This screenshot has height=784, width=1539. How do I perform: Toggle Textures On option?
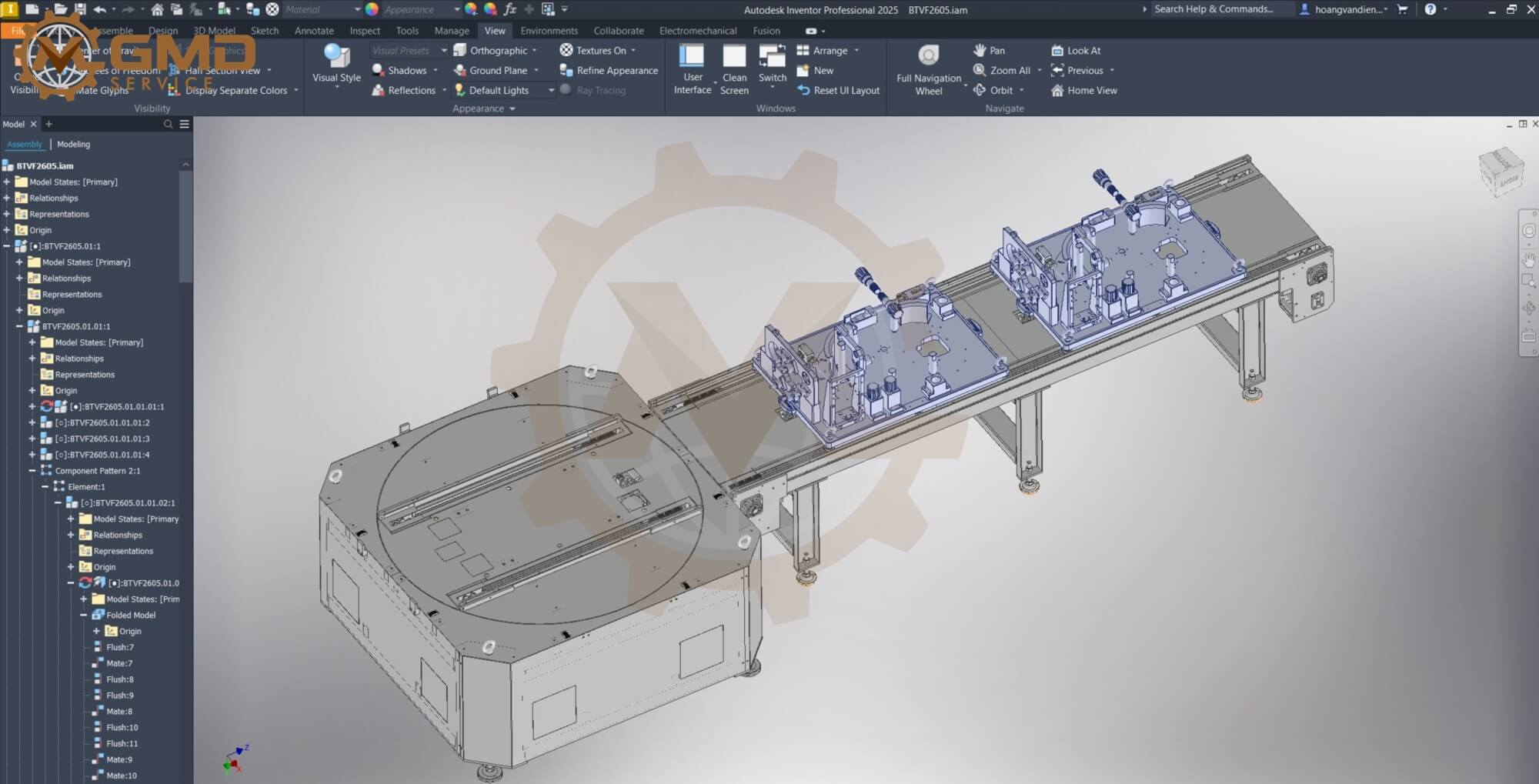tap(593, 50)
